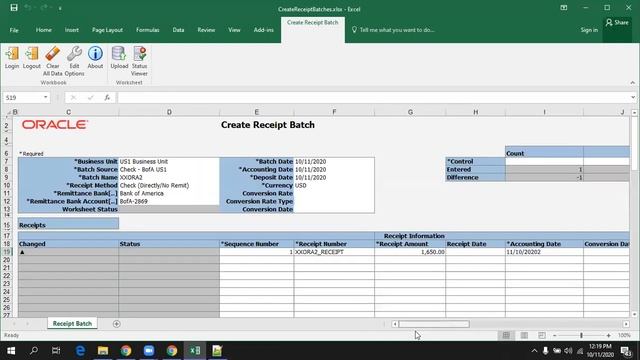Open the Ribbon Display Options icon

(564, 8)
